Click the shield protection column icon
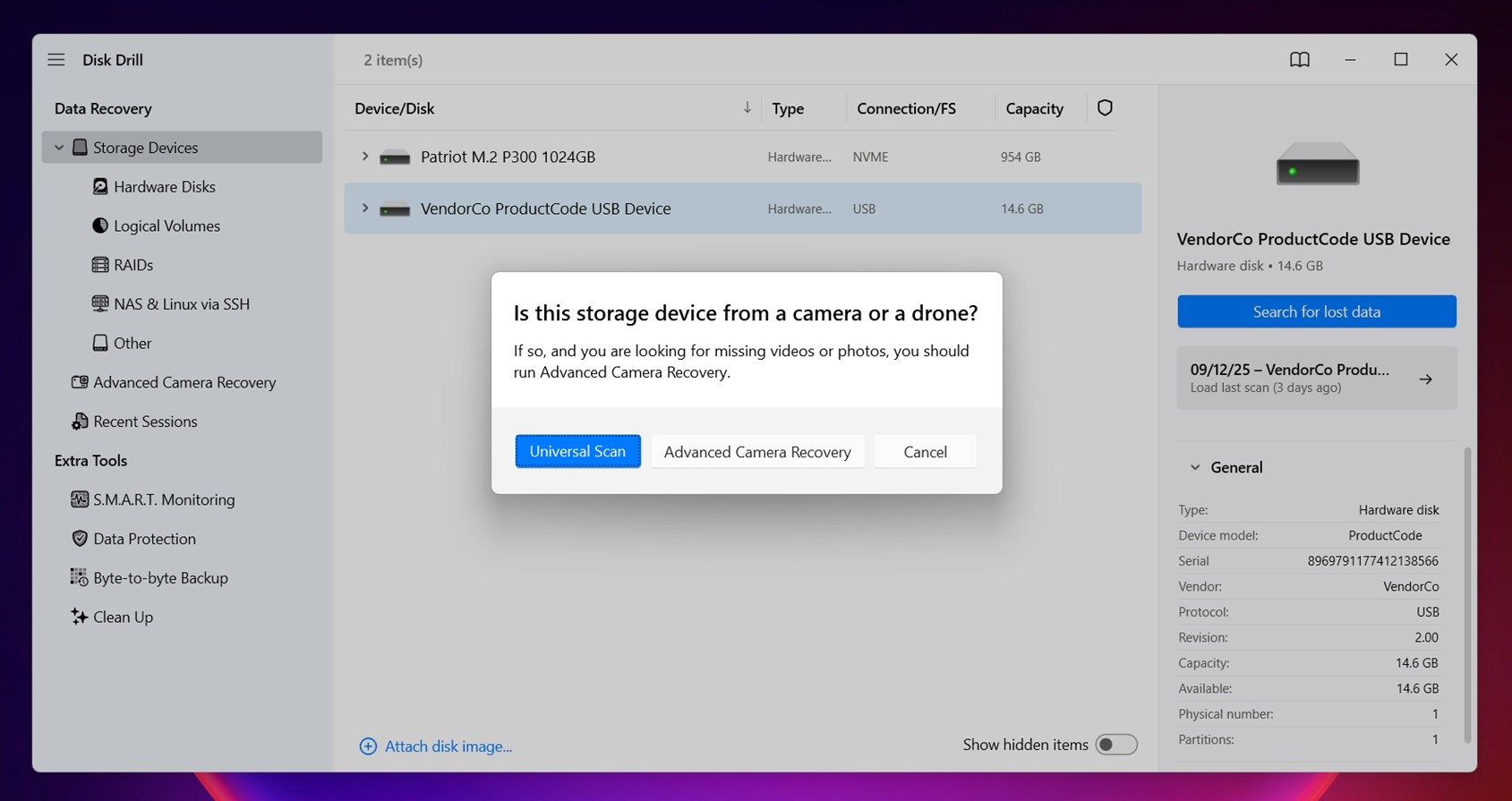Screen dimensions: 1512x801 [1105, 108]
